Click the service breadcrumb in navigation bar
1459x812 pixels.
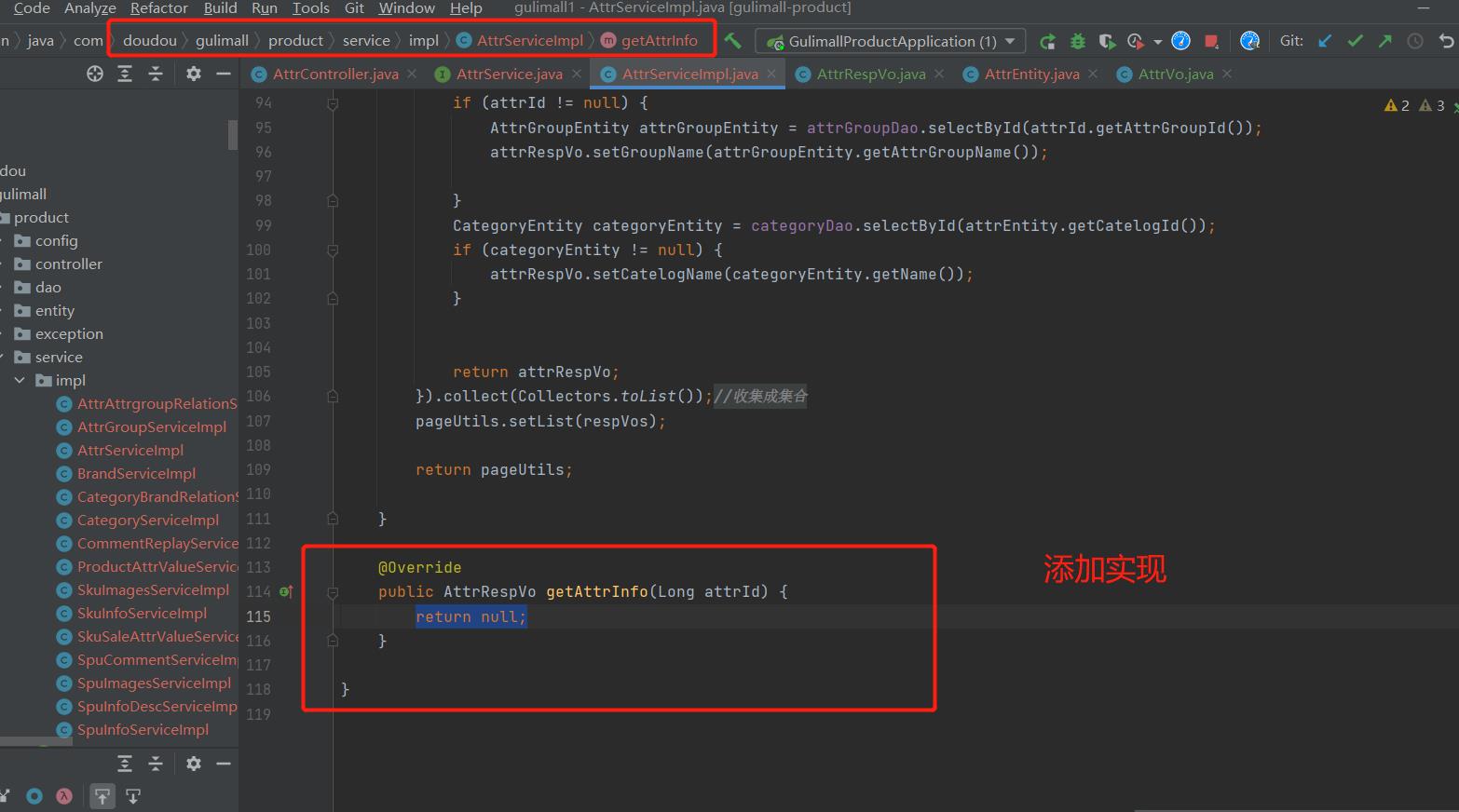coord(366,41)
